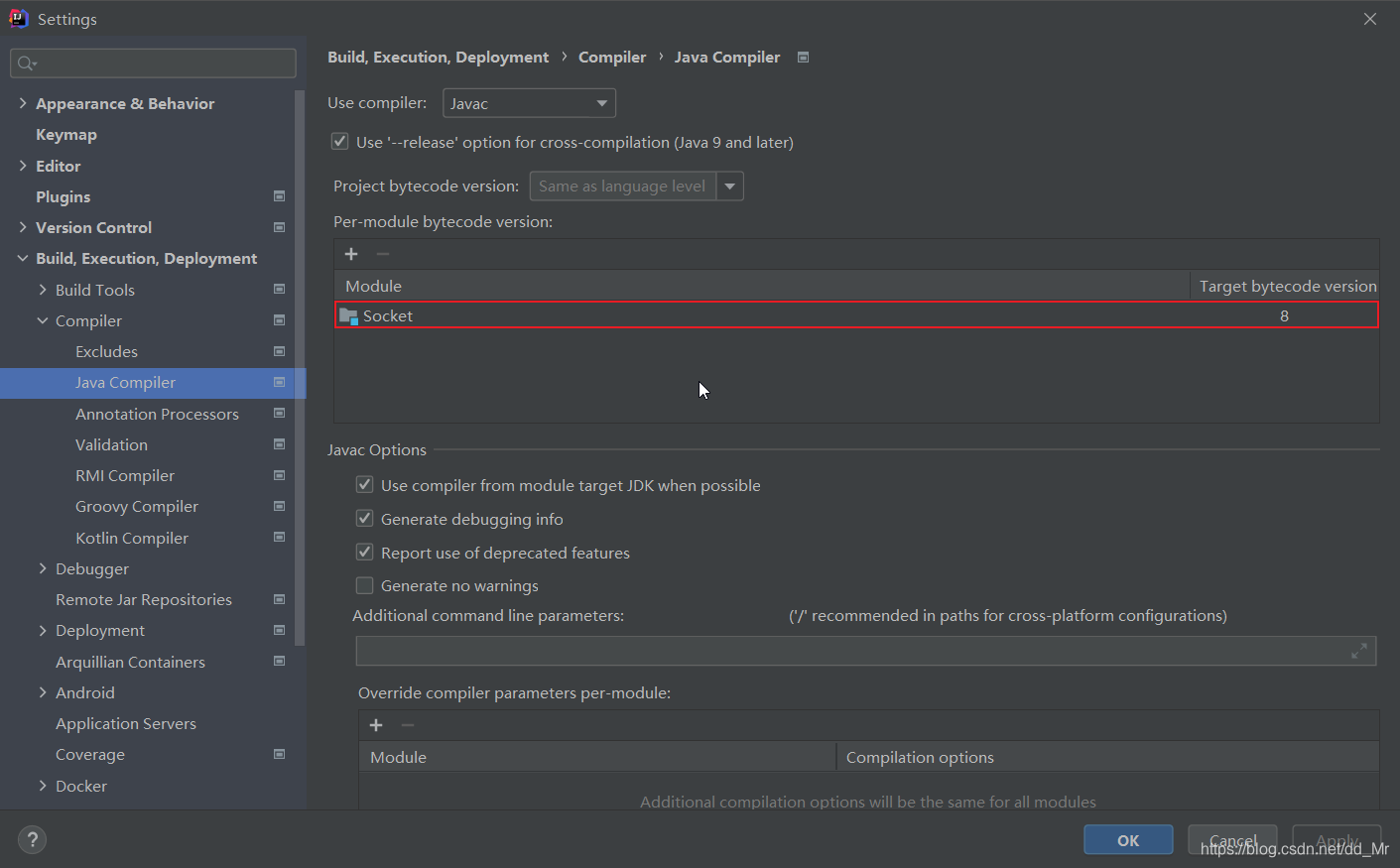Remove entry from override compiler parameters table
This screenshot has height=868, width=1400.
click(x=408, y=725)
